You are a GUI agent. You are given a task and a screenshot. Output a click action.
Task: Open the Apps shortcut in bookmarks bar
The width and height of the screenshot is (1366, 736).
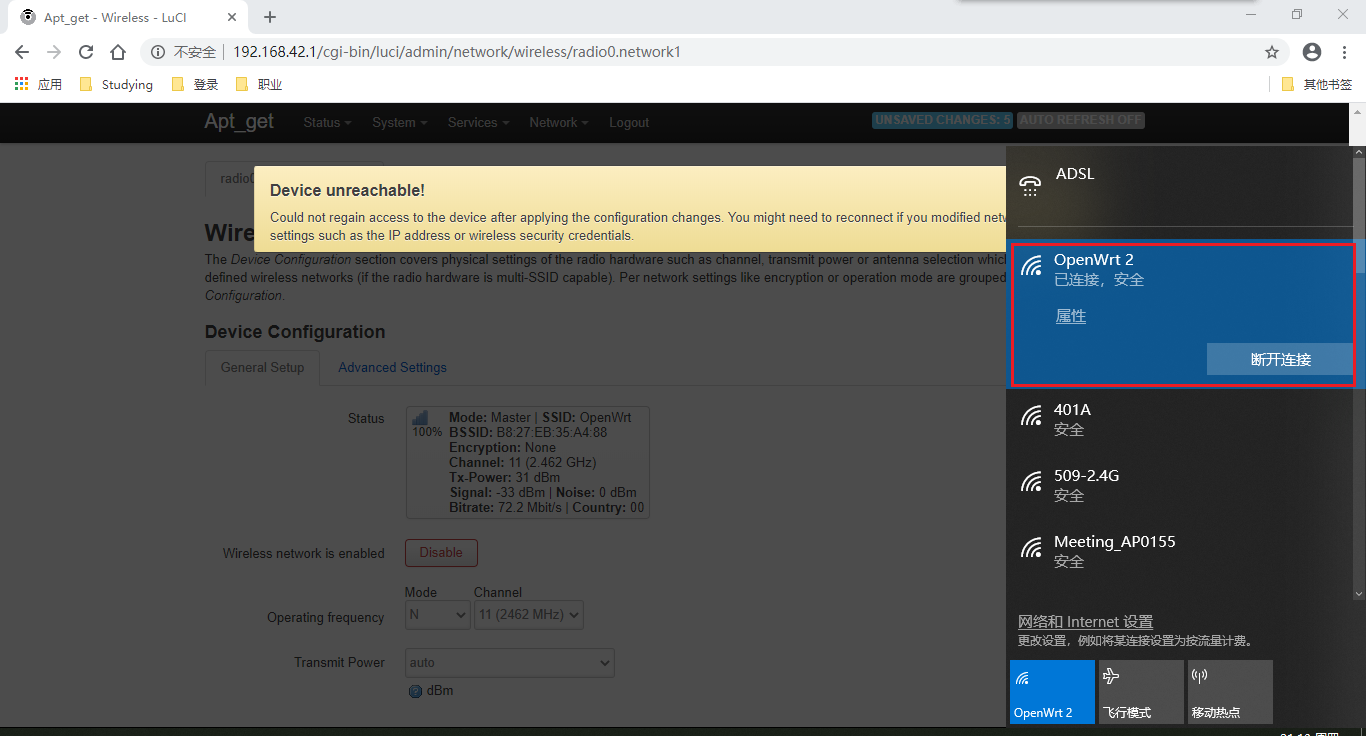point(38,85)
